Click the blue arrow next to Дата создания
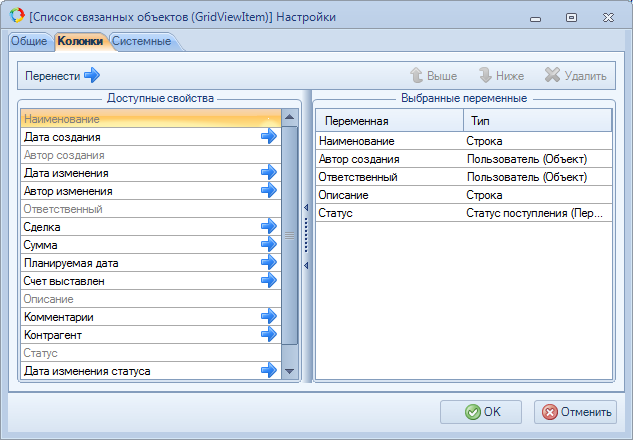Viewport: 633px width, 440px height. (x=268, y=137)
